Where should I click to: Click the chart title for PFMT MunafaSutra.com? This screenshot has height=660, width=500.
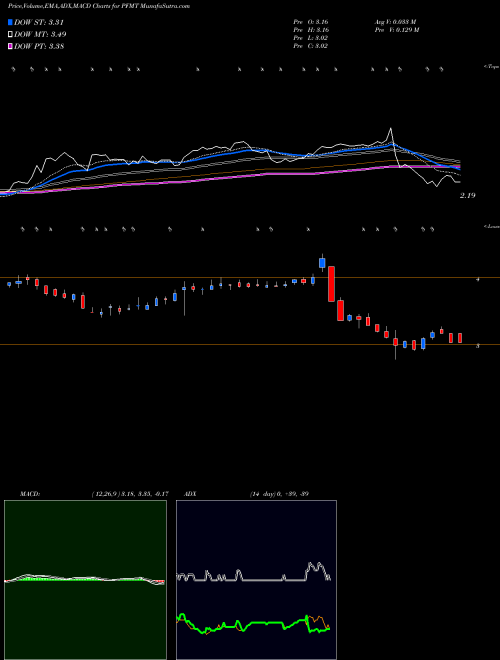99,6
